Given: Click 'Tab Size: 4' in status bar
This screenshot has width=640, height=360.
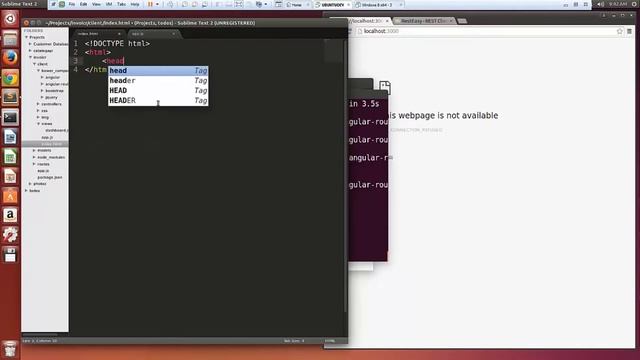Looking at the screenshot, I should (294, 340).
